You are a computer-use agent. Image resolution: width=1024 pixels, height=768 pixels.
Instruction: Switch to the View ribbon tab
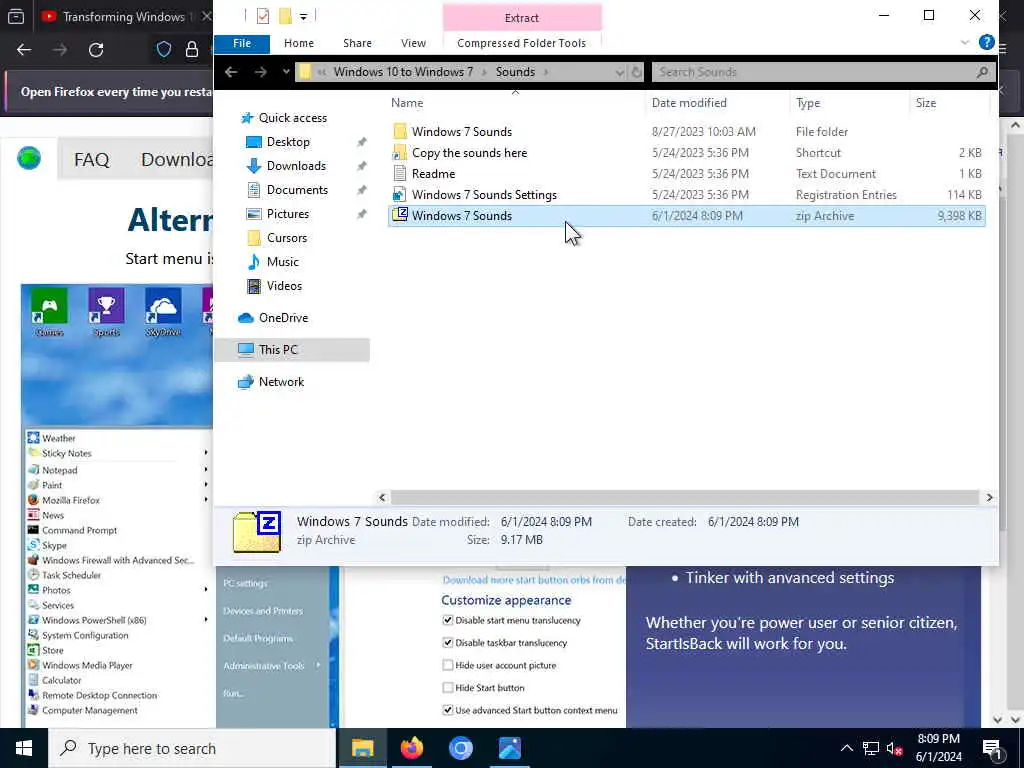(x=413, y=43)
